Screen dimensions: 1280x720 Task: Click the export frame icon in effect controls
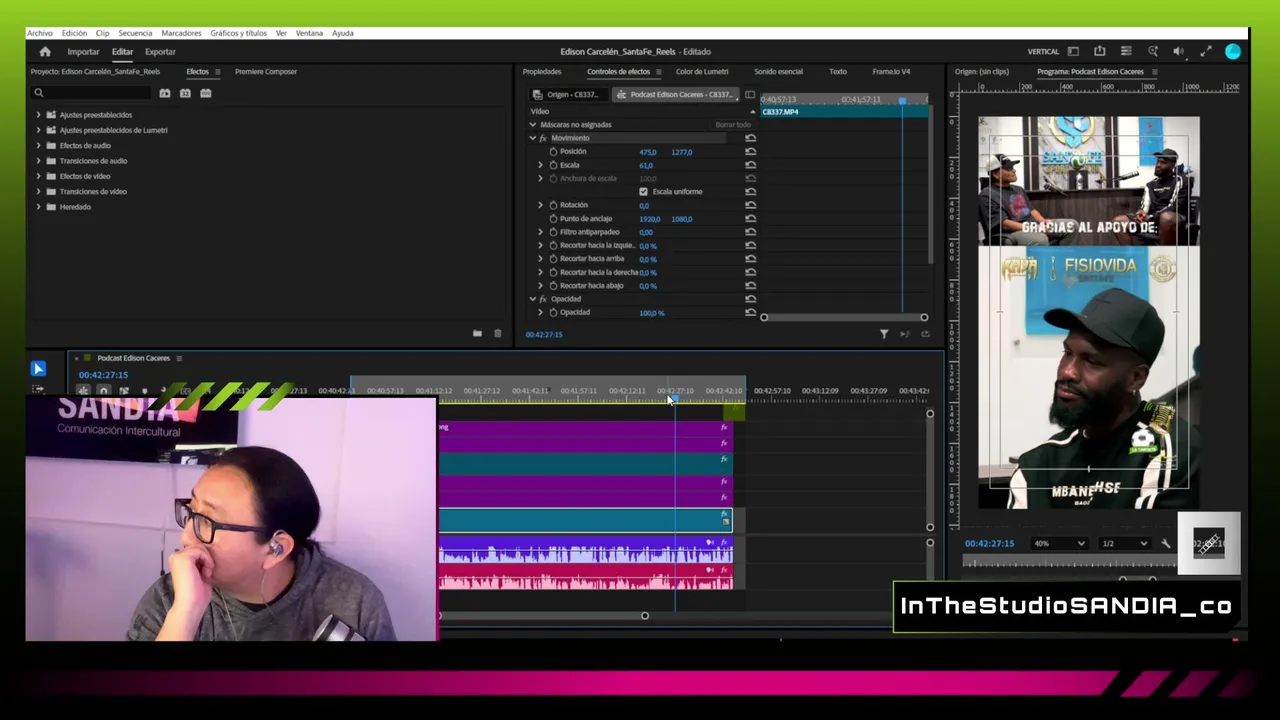coord(925,334)
